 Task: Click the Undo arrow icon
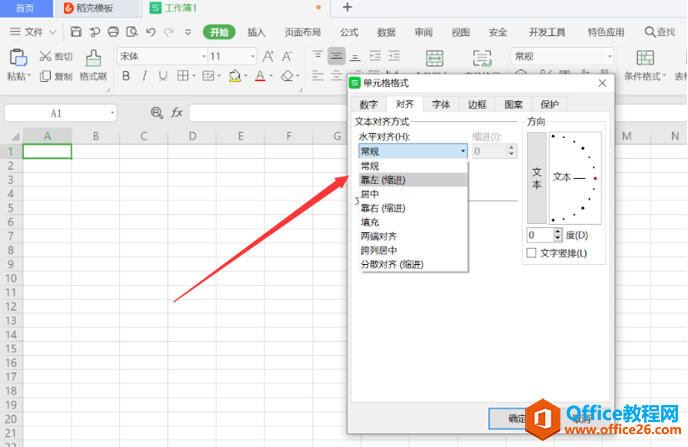coord(150,32)
